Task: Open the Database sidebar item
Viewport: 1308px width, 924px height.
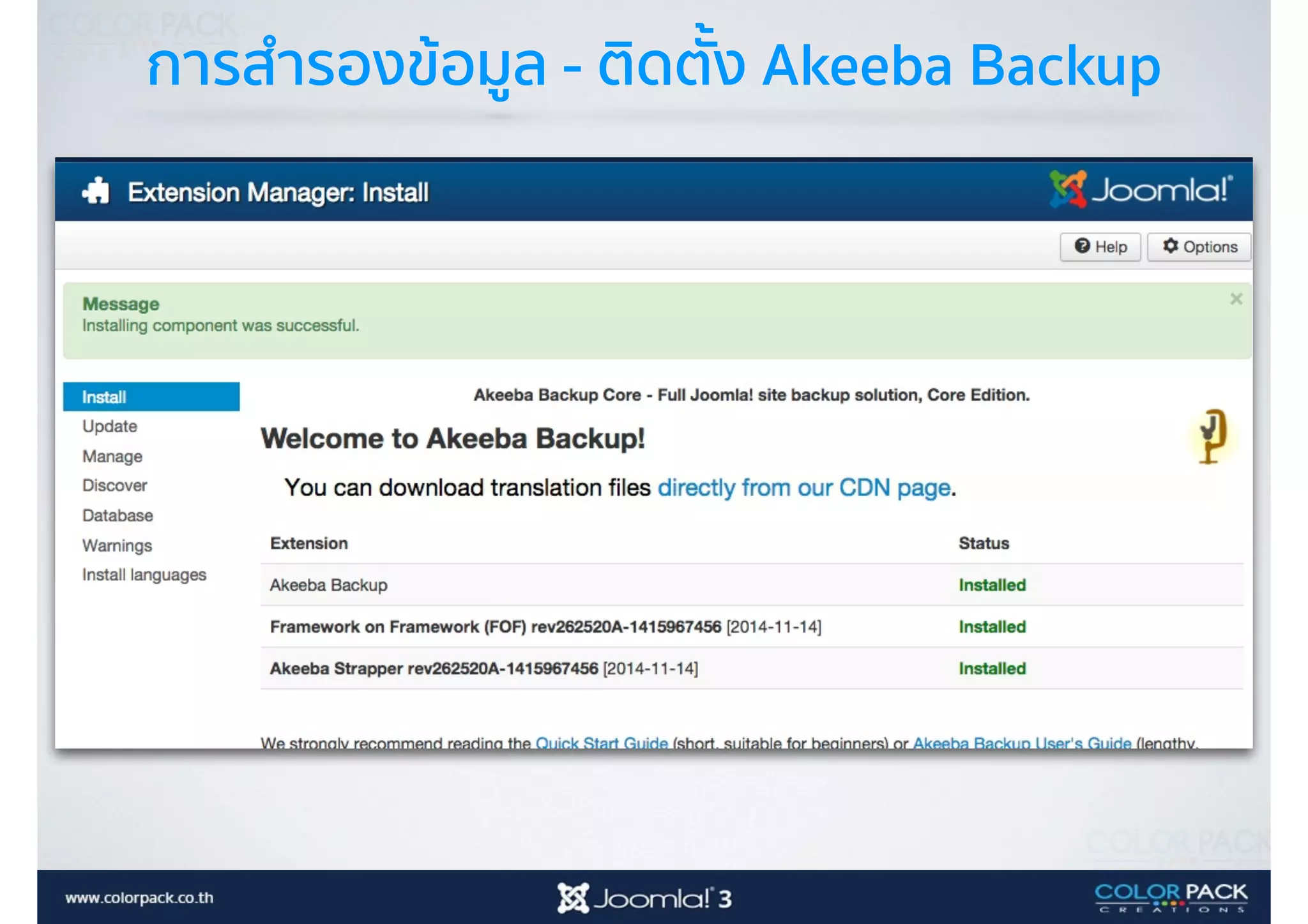Action: [118, 515]
